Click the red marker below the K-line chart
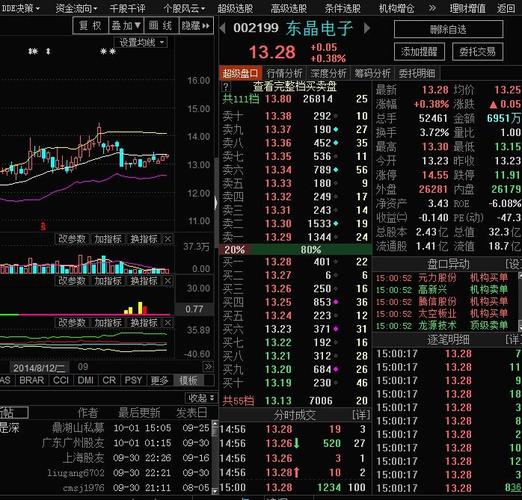 tap(43, 226)
